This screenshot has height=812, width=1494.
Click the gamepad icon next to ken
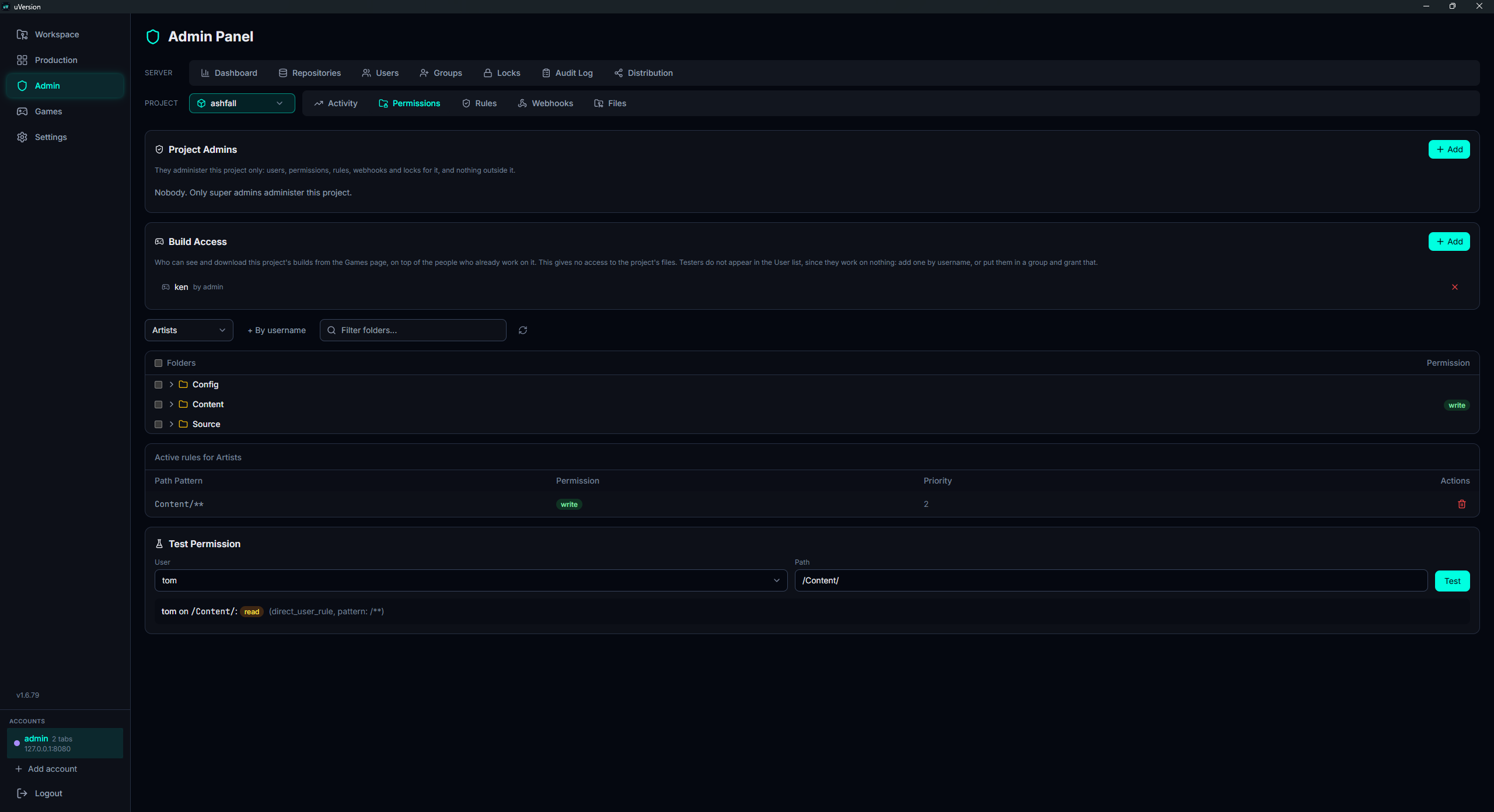(166, 287)
